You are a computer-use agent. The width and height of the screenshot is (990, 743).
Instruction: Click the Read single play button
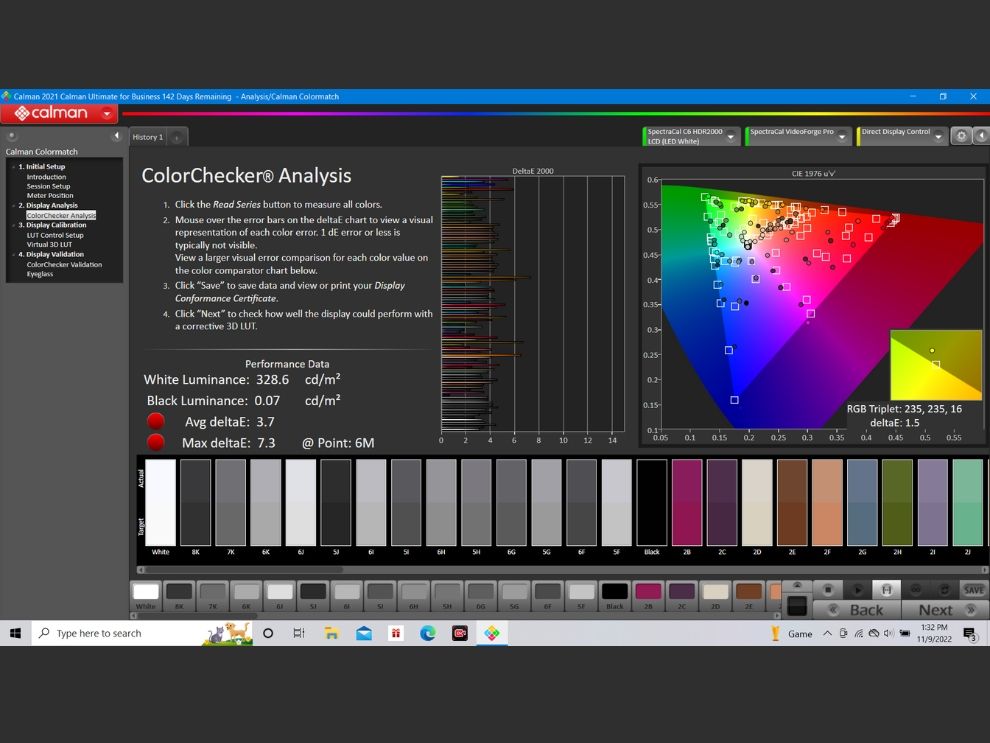(857, 590)
